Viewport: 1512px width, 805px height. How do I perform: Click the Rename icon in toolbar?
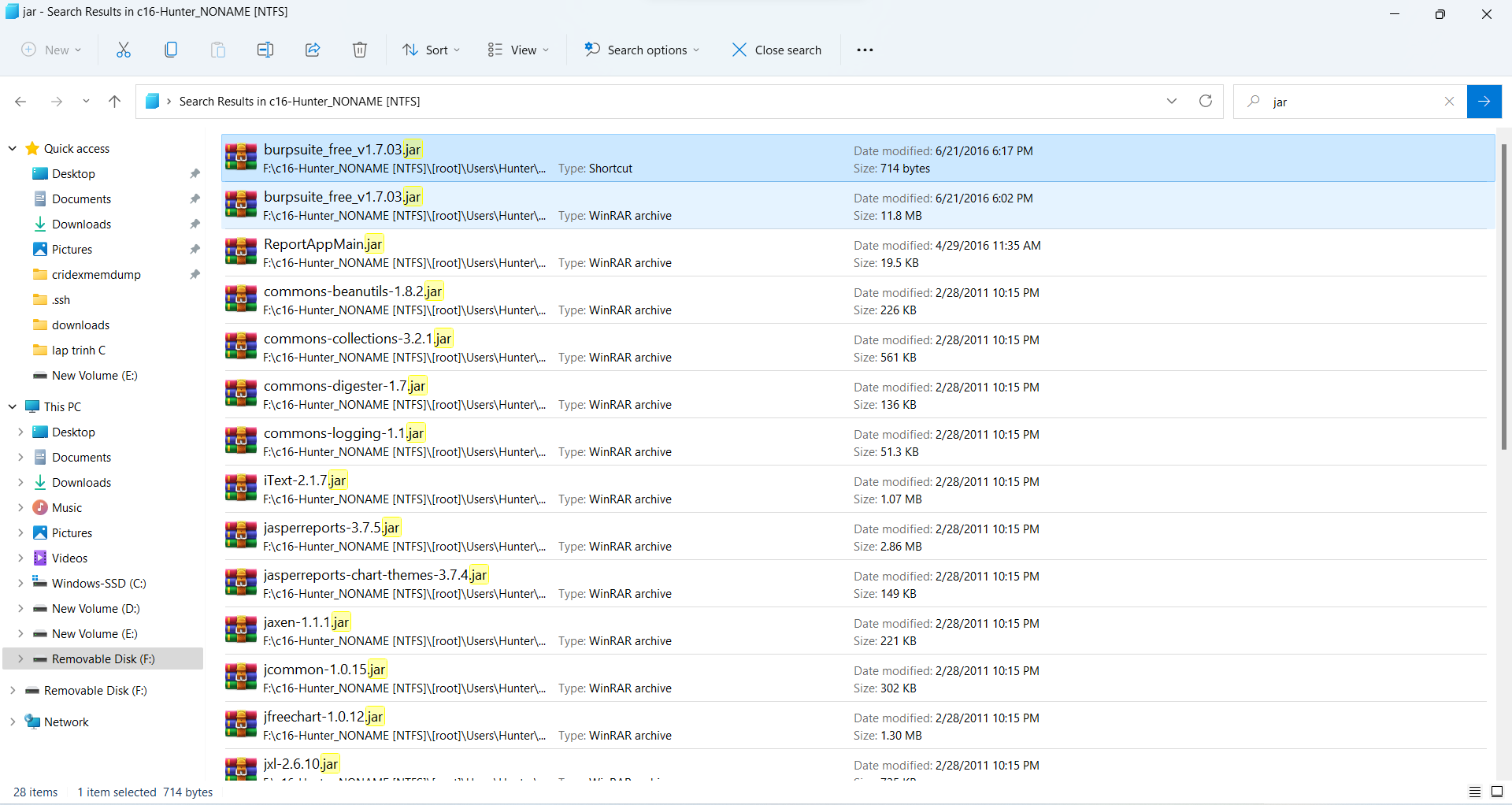(265, 50)
